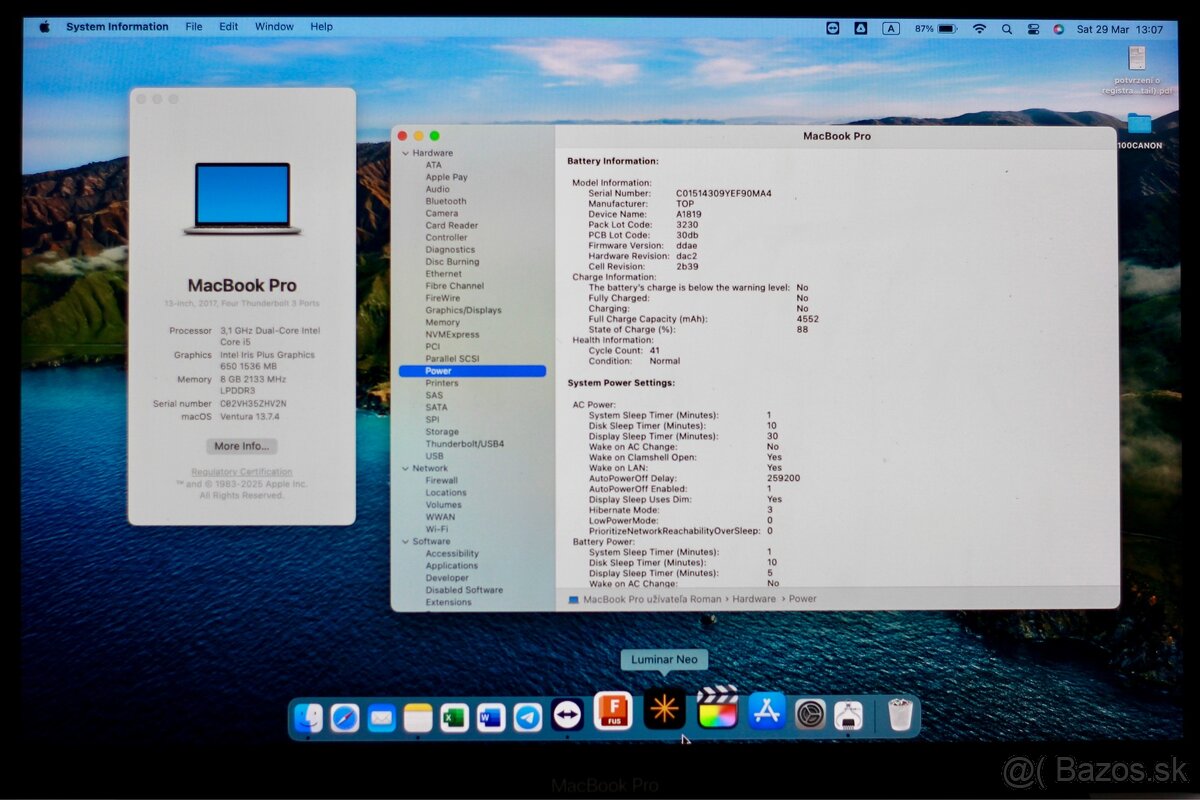Open the App Store from the Dock

coord(766,715)
